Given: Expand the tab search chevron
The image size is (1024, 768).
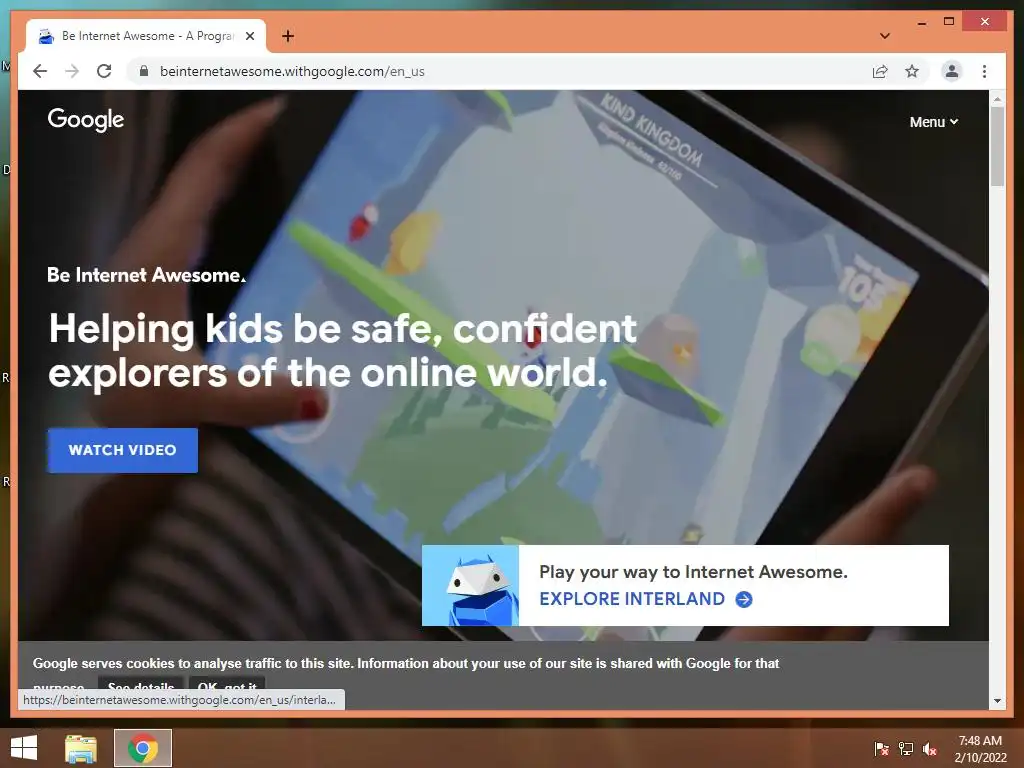Looking at the screenshot, I should [885, 36].
